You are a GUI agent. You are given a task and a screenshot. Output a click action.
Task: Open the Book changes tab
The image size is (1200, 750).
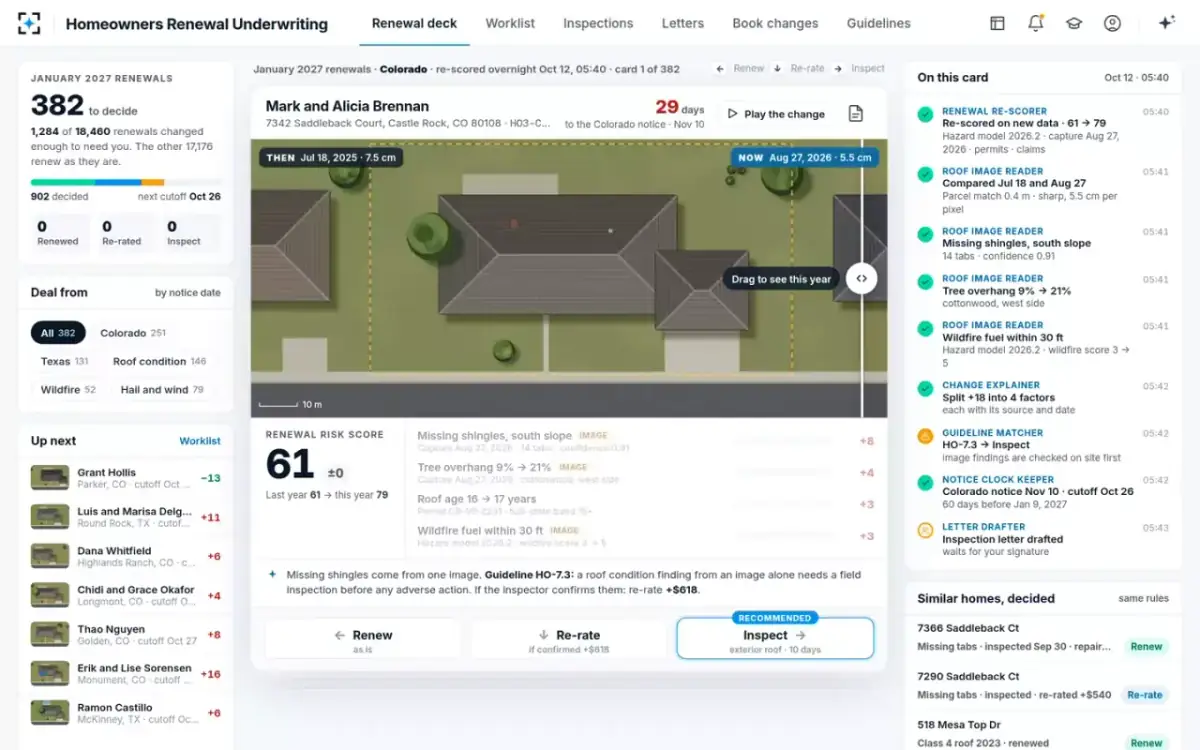(x=775, y=23)
